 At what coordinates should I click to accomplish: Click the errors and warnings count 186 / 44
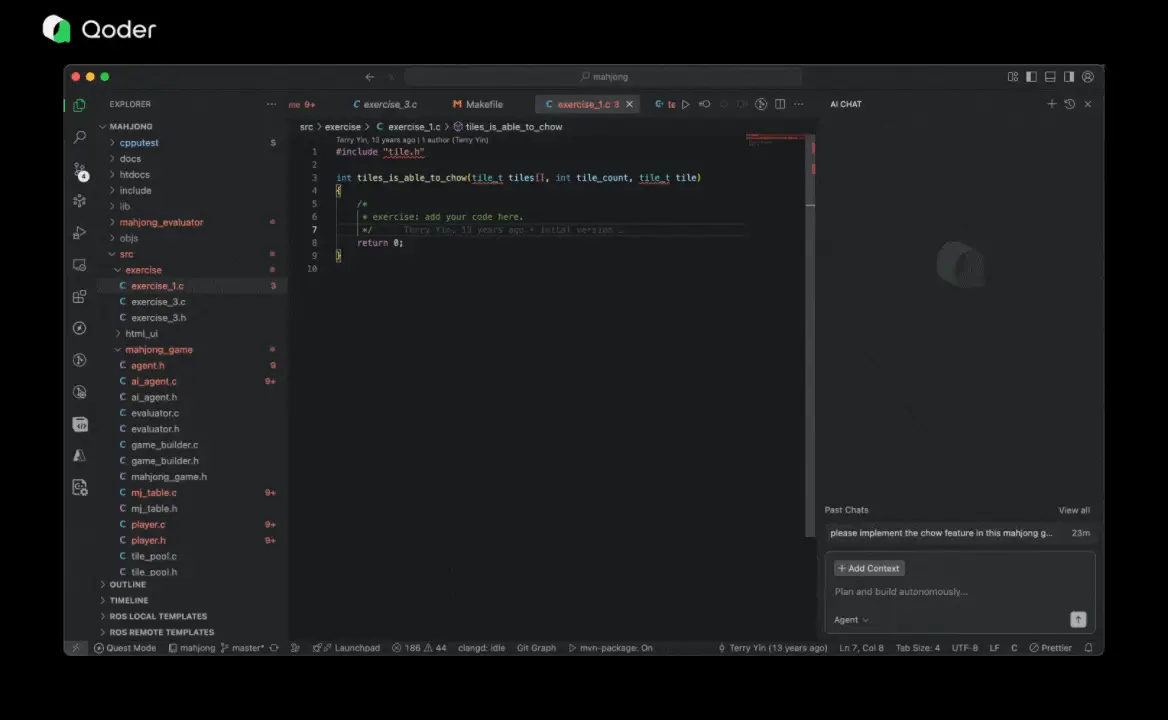click(419, 648)
